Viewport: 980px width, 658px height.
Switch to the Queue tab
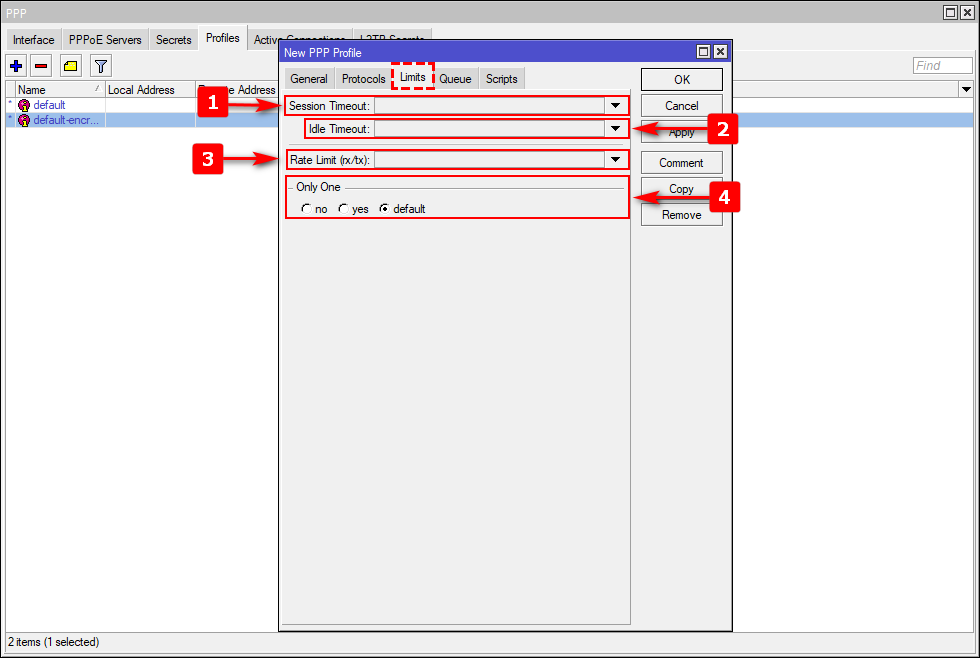pos(455,79)
